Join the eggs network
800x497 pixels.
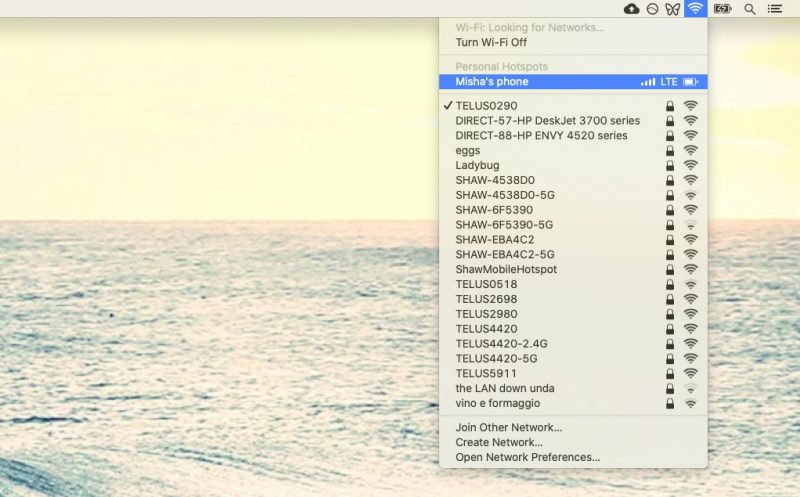(573, 150)
